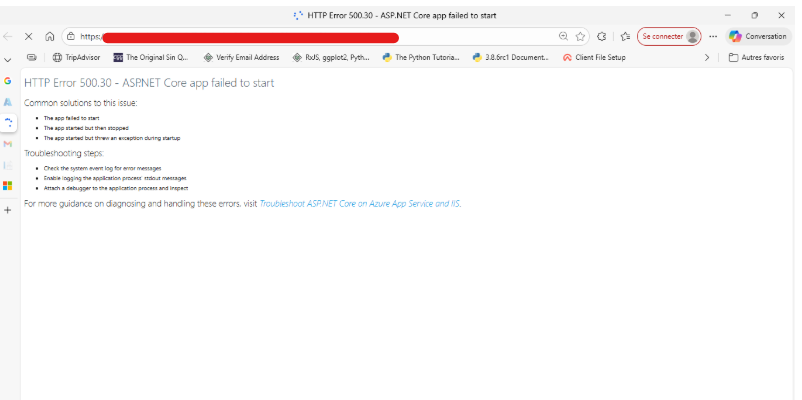
Task: Open the Google sidebar icon
Action: (x=8, y=81)
